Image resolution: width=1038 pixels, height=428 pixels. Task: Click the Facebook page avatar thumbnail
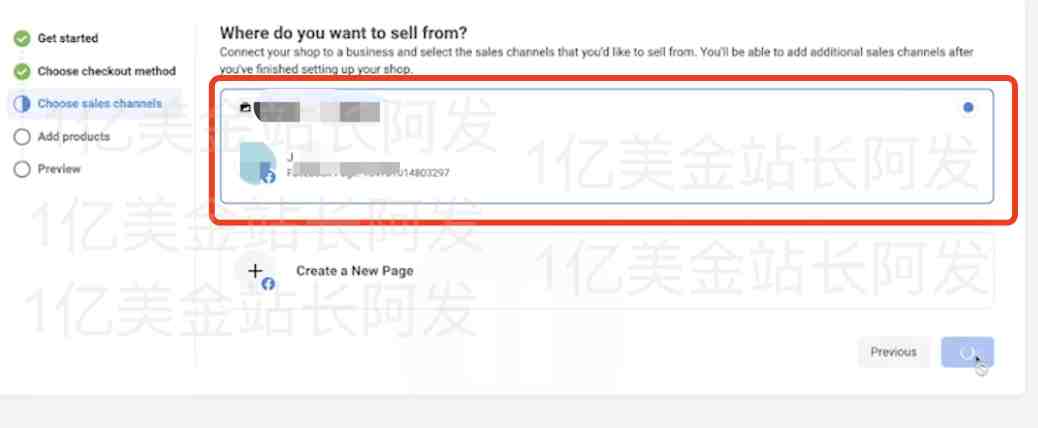[x=257, y=163]
